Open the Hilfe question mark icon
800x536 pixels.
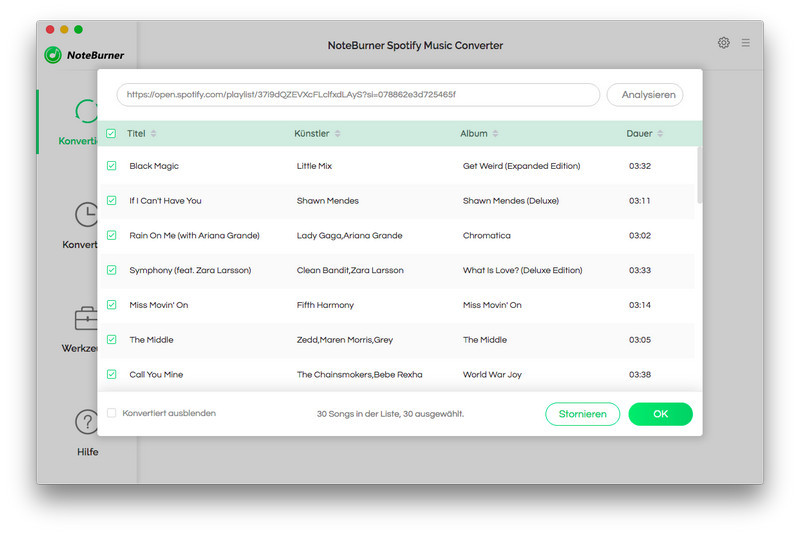click(88, 422)
